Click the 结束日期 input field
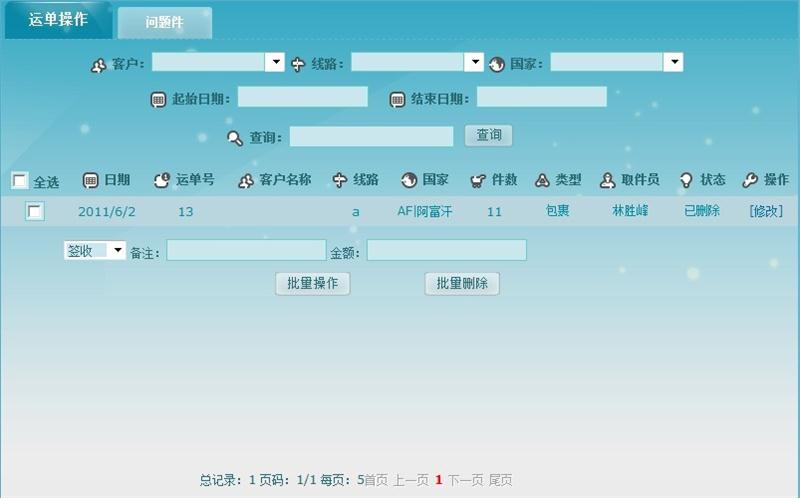 tap(542, 96)
